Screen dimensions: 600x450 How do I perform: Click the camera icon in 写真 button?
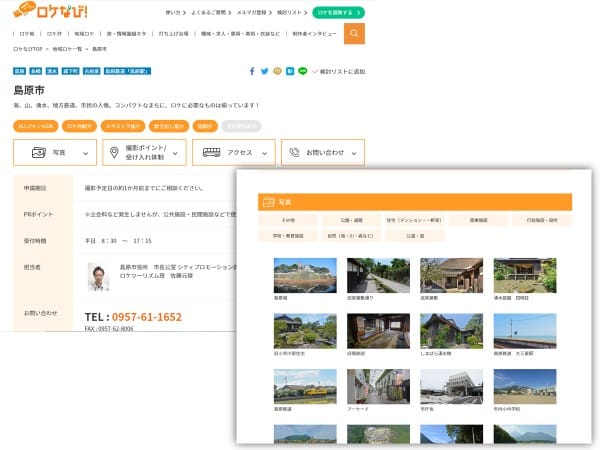coord(39,153)
